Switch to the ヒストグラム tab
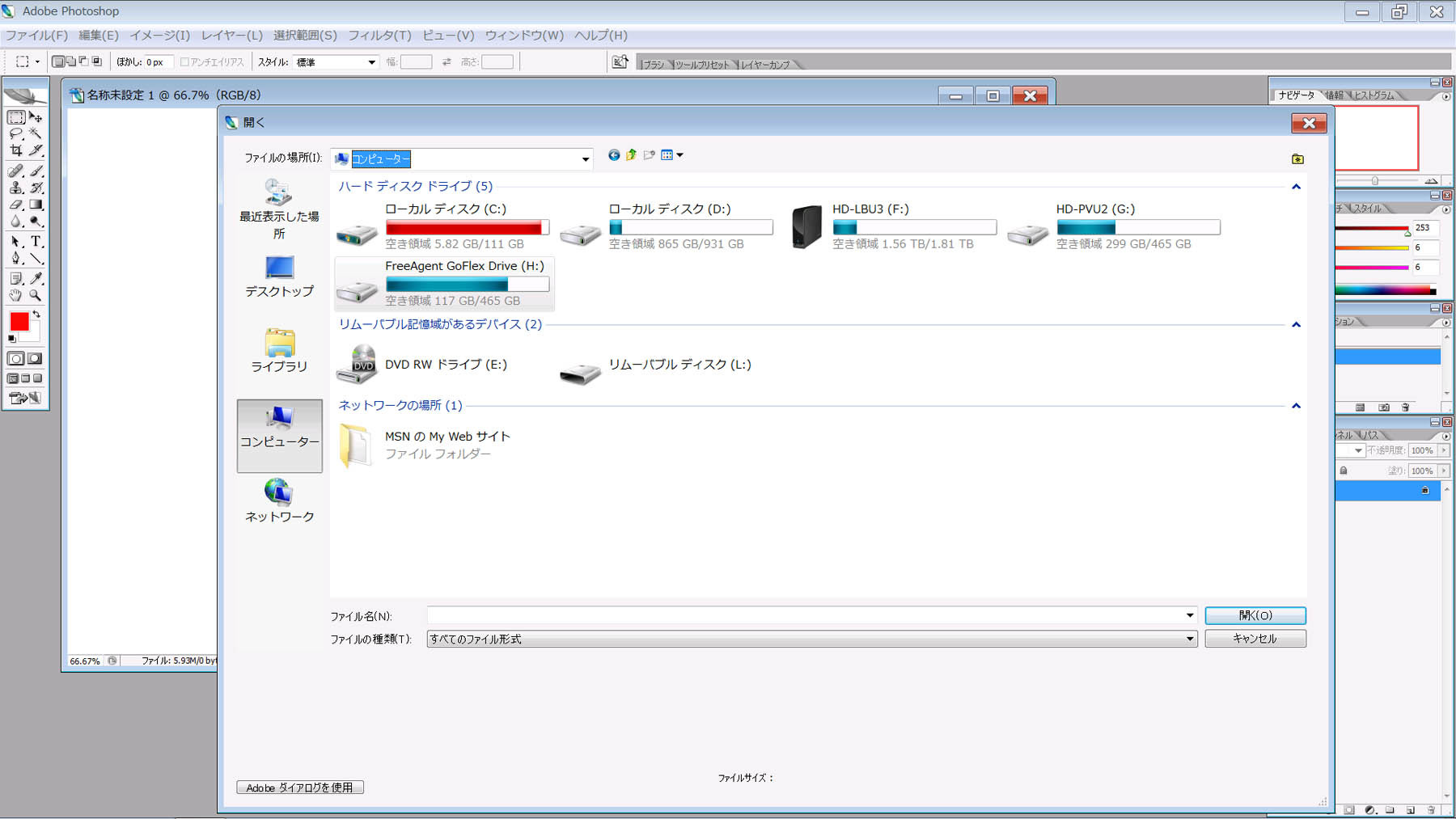This screenshot has width=1456, height=819. click(1374, 95)
